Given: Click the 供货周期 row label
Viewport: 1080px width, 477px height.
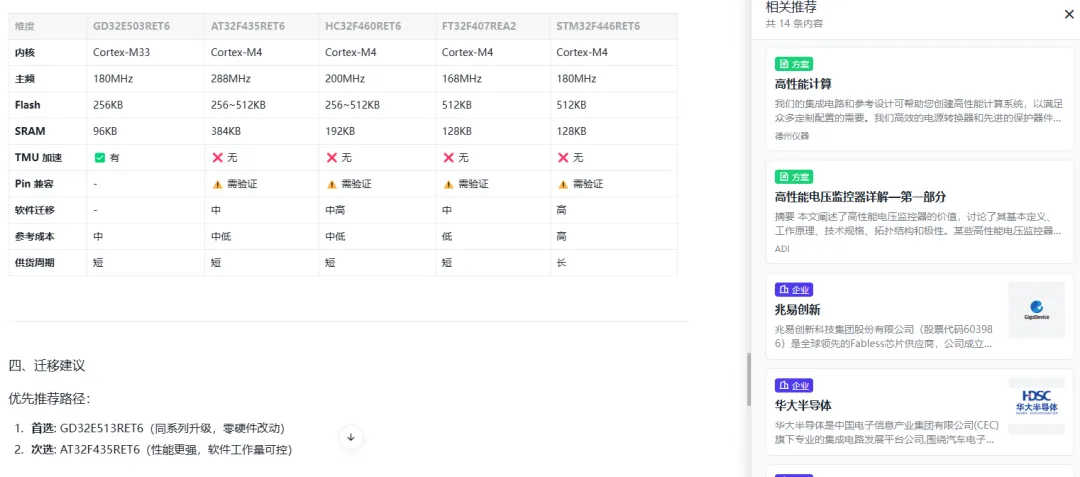Looking at the screenshot, I should (x=34, y=263).
